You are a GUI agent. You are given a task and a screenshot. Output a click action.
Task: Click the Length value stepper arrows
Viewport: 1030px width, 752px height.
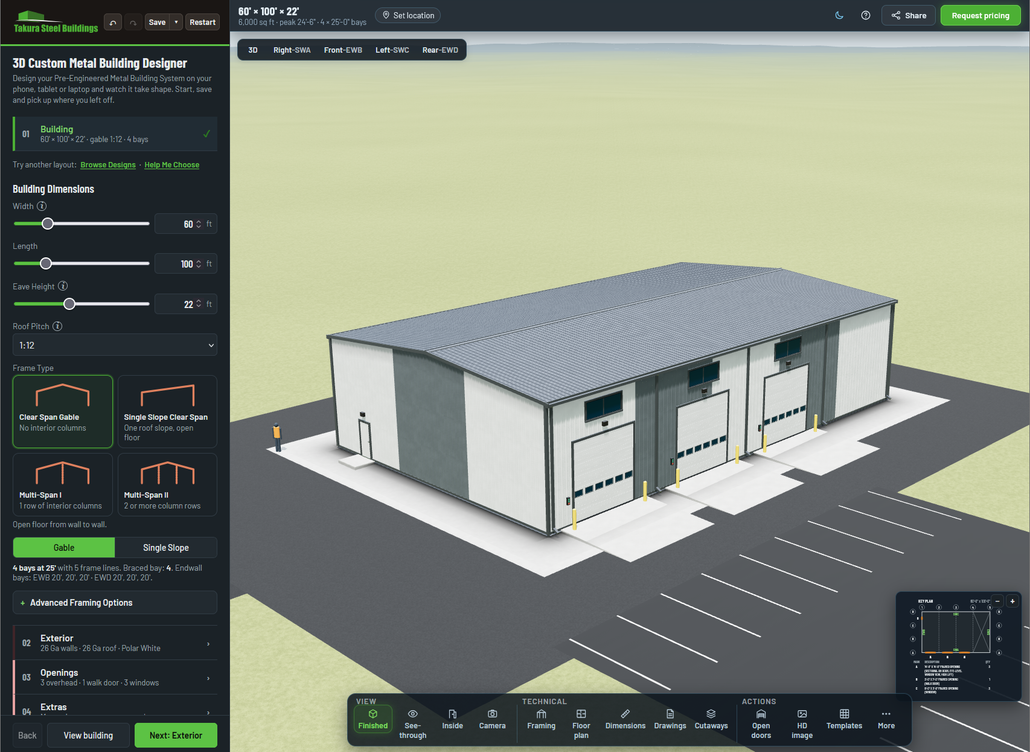click(198, 264)
